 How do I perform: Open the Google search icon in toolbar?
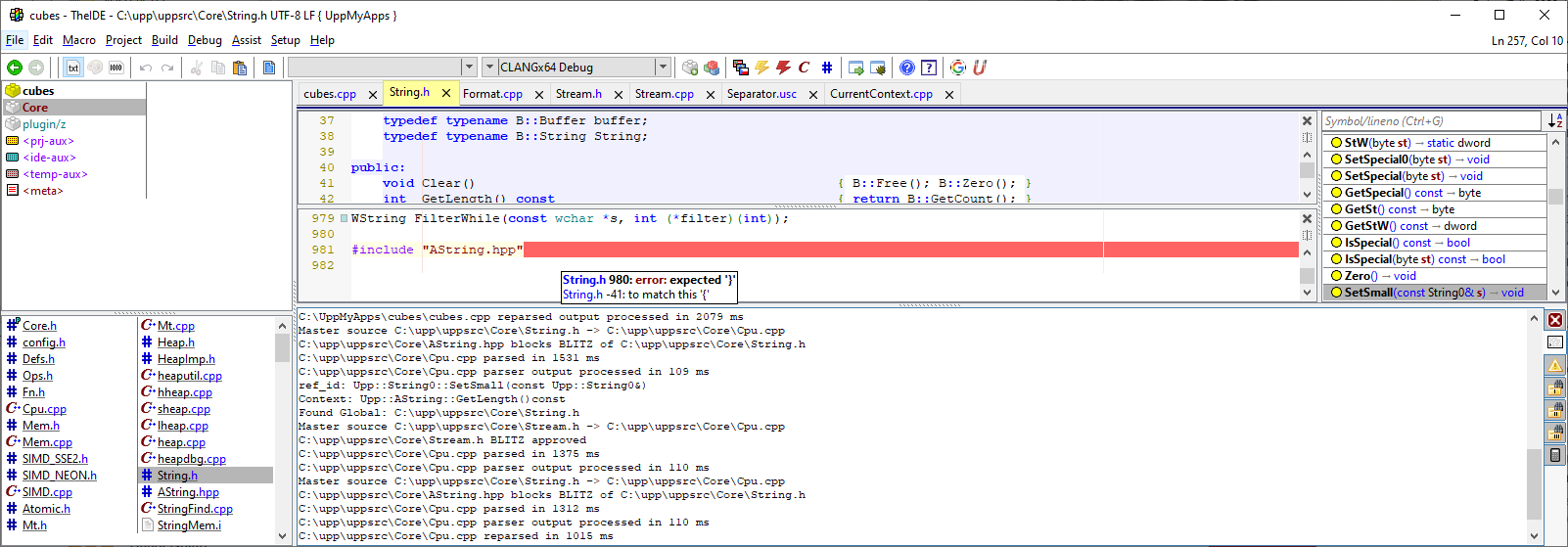tap(958, 68)
